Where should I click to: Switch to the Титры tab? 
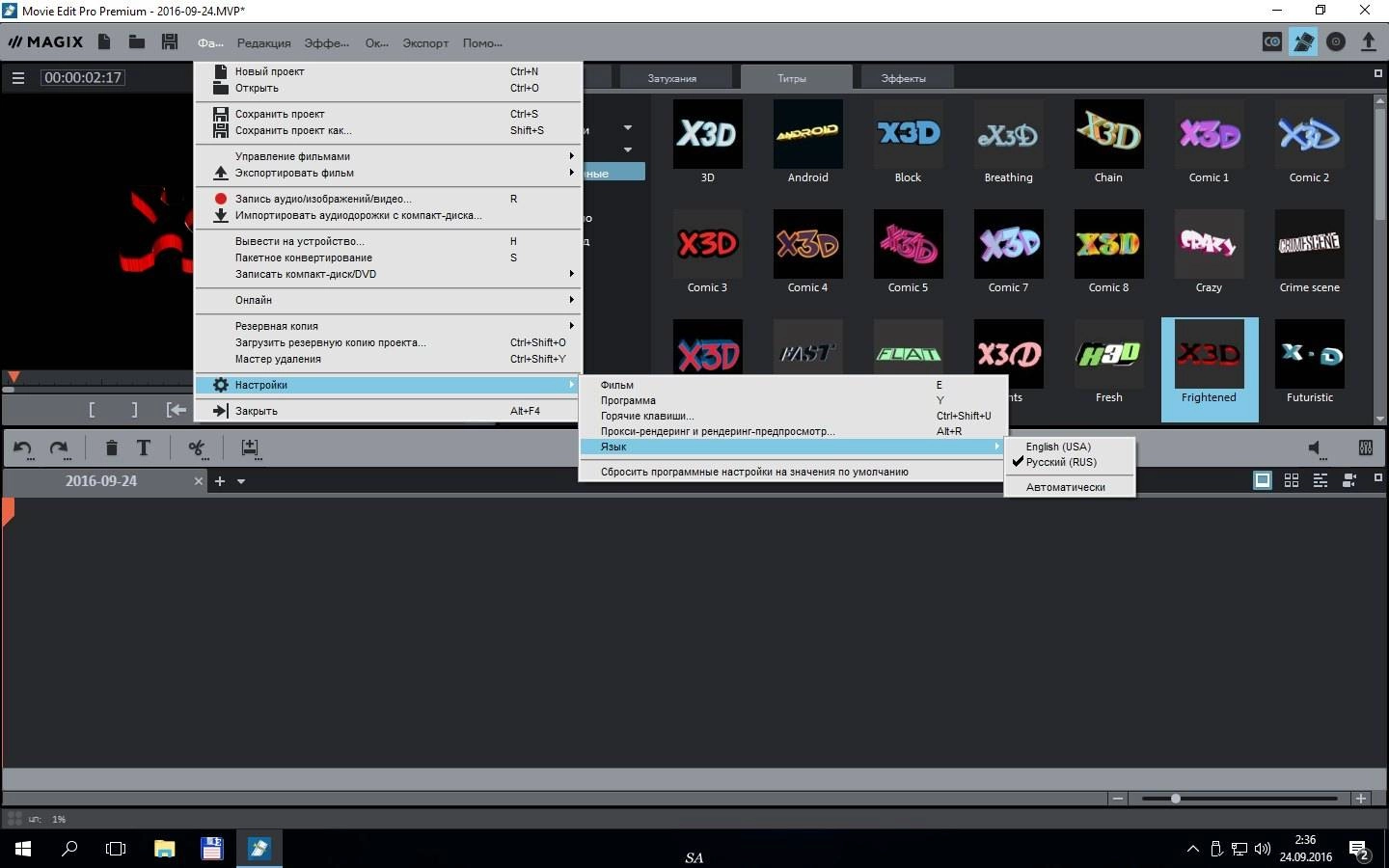pyautogui.click(x=796, y=78)
